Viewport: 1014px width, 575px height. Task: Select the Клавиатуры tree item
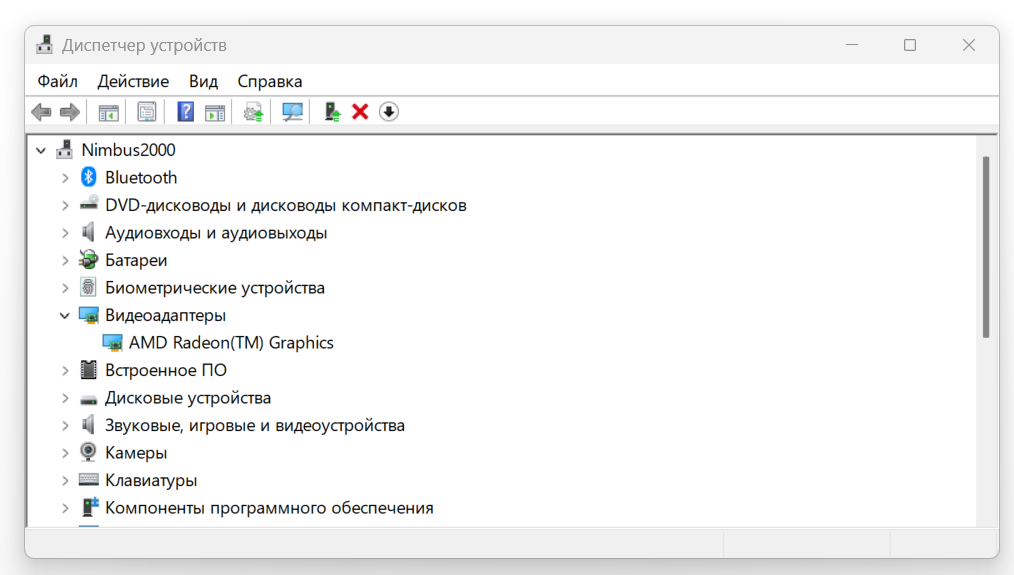[x=151, y=481]
